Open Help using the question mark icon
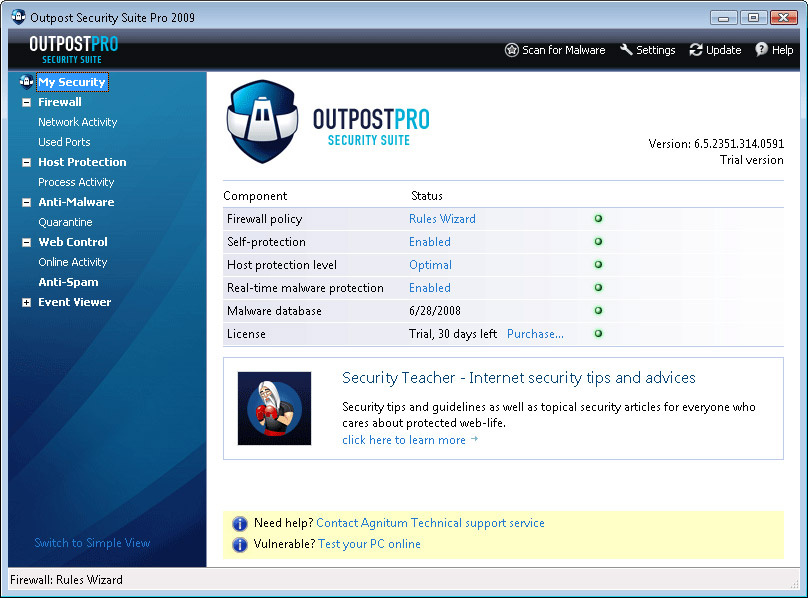 pos(761,50)
